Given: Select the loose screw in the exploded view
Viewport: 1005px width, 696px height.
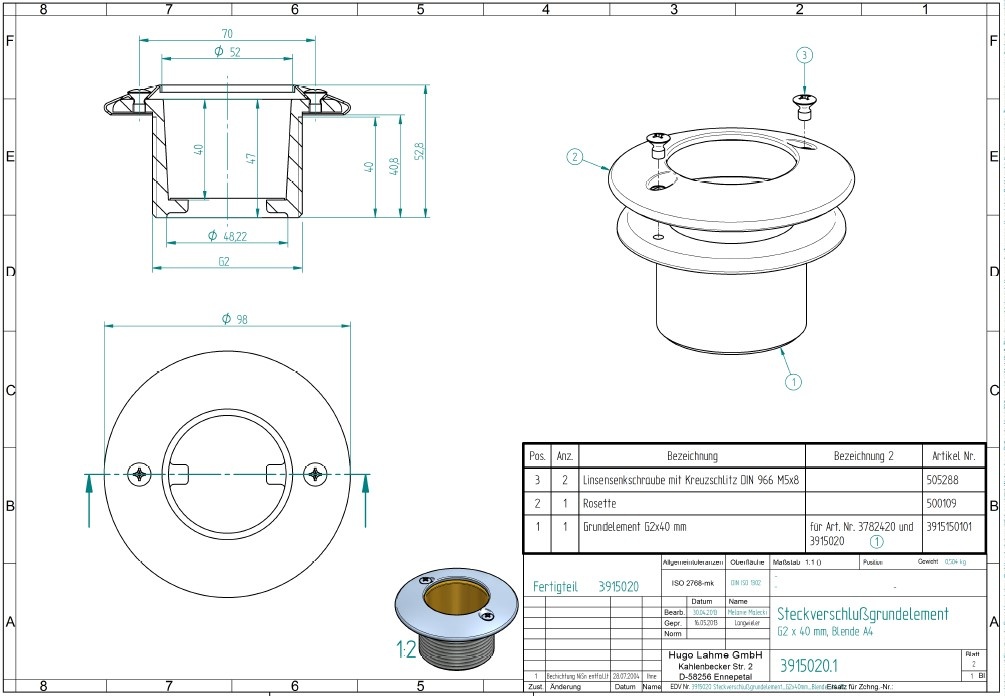Looking at the screenshot, I should click(804, 106).
